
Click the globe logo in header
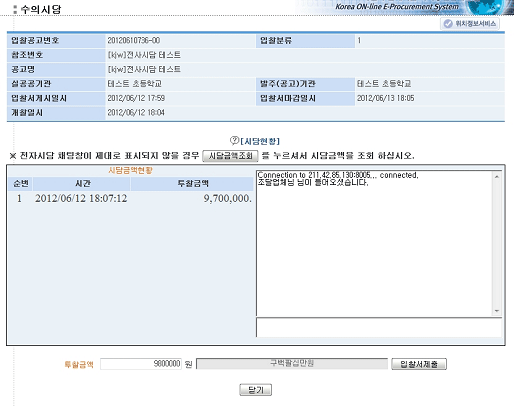[485, 7]
